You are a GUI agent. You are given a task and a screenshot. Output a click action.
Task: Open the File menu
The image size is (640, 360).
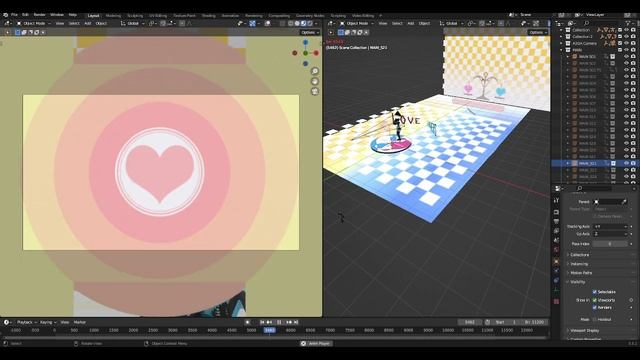coord(15,15)
